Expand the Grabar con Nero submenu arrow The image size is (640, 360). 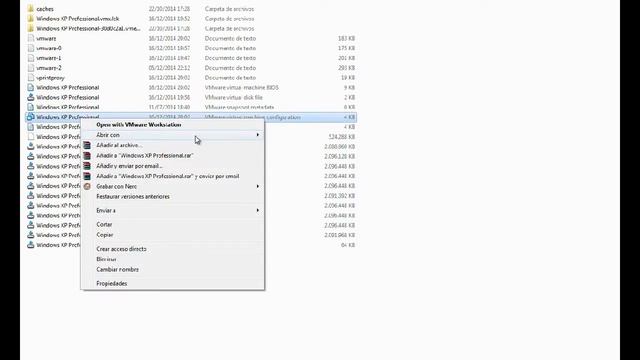point(258,186)
